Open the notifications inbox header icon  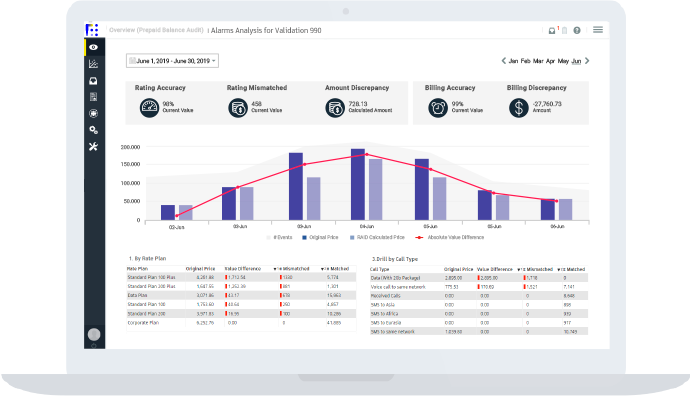[552, 30]
